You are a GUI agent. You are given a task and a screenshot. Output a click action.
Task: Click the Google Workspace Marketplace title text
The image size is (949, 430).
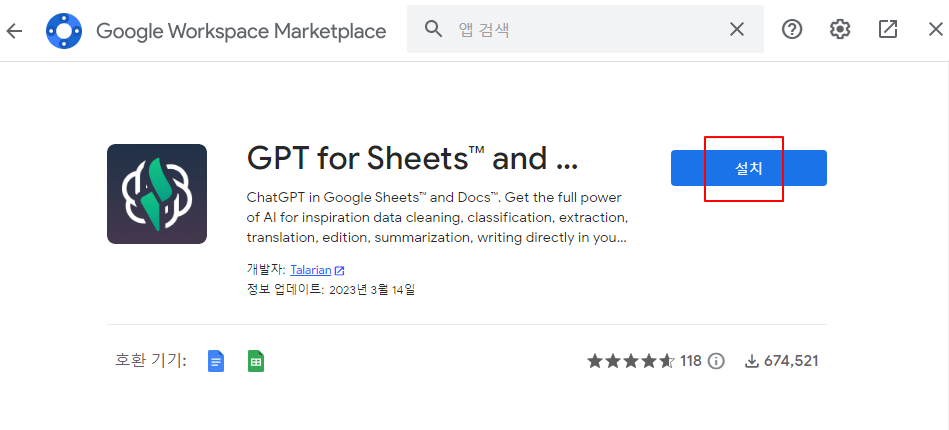click(241, 31)
